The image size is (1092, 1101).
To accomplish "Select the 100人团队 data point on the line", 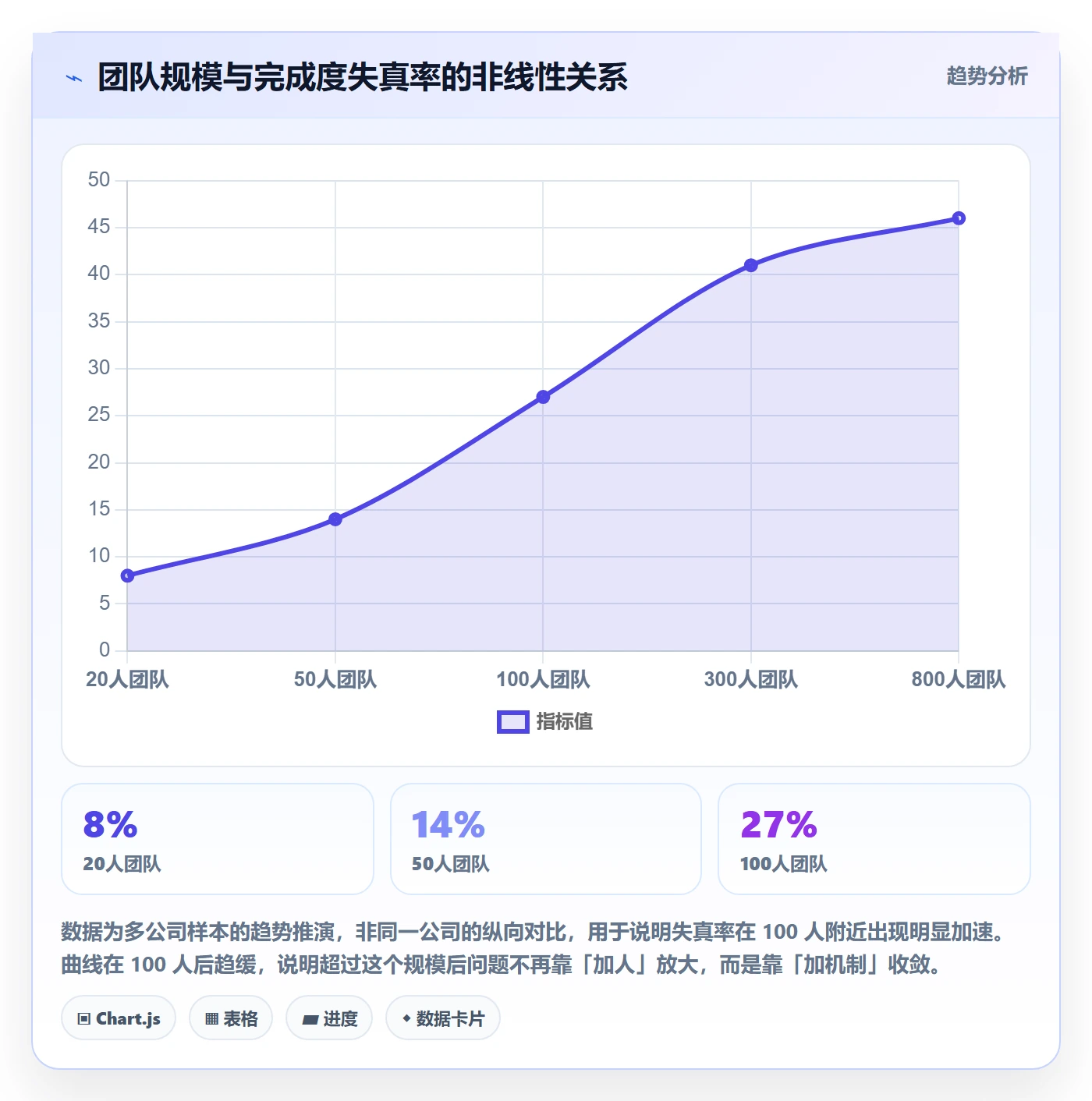I will [543, 397].
